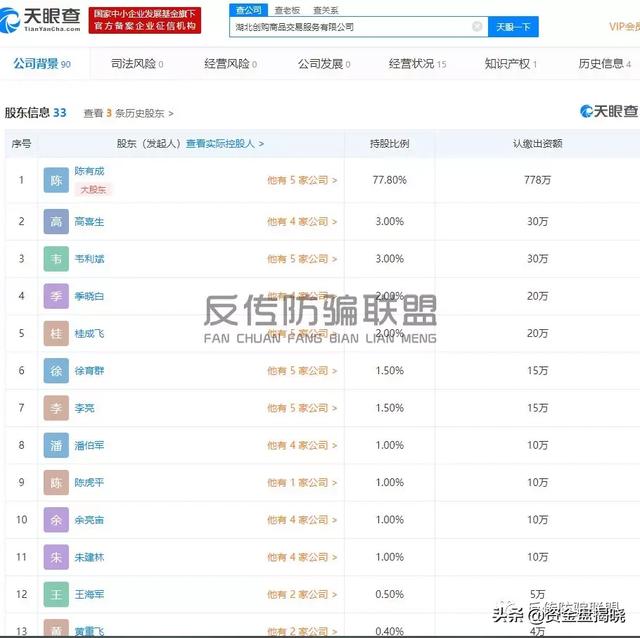Open shareholder 朱建林 profile link

coord(89,557)
